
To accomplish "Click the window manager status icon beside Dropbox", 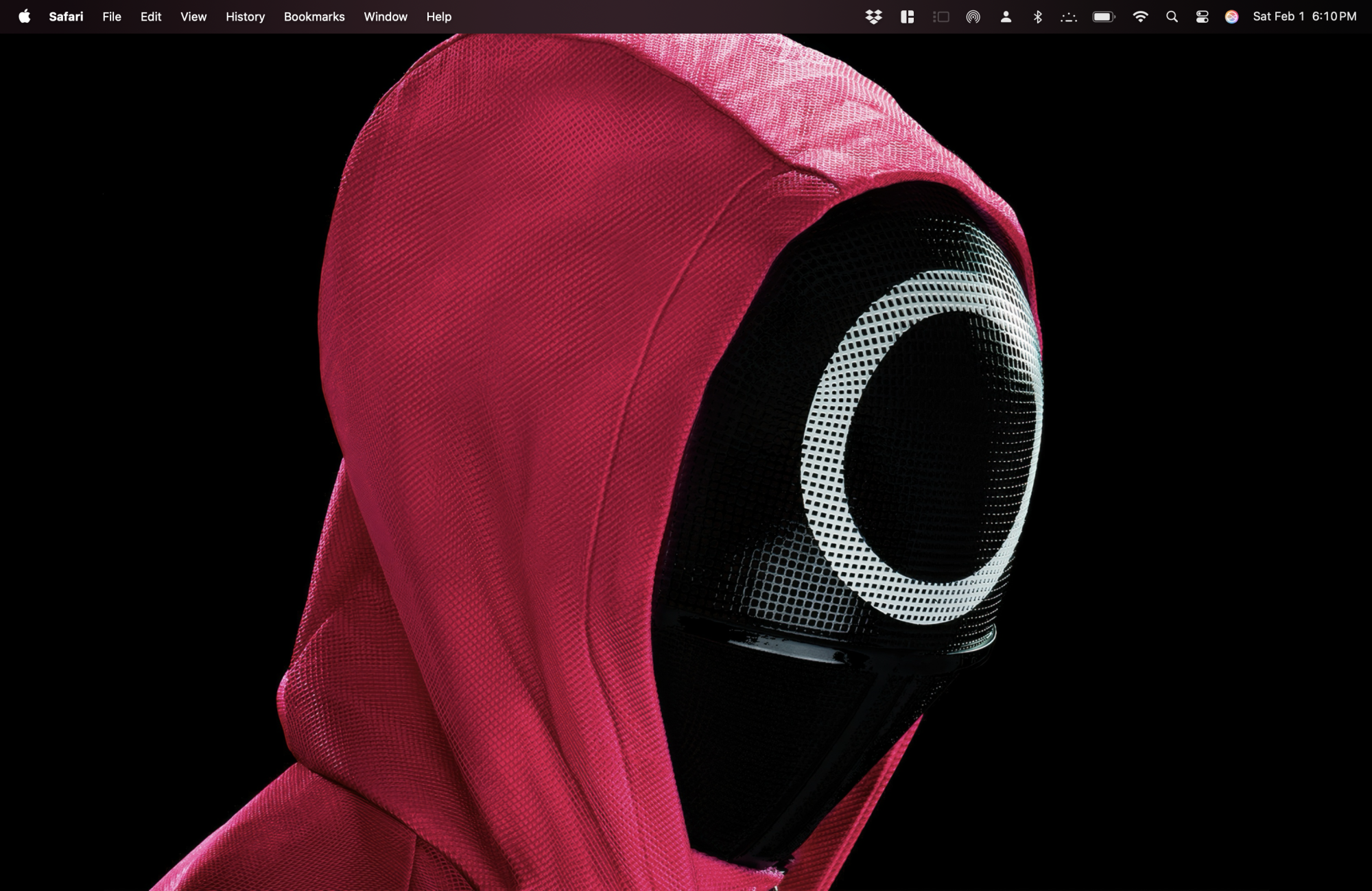I will [907, 16].
